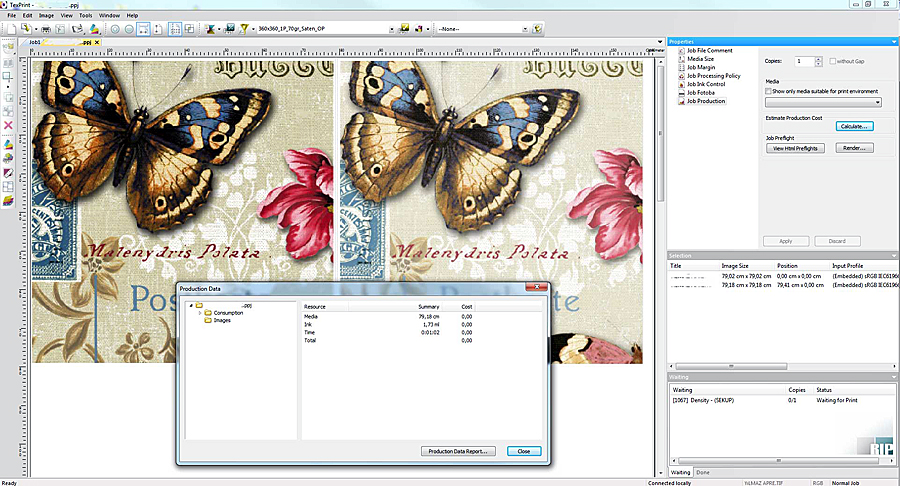Image resolution: width=900 pixels, height=486 pixels.
Task: Open the Media dropdown in Properties
Action: click(823, 103)
